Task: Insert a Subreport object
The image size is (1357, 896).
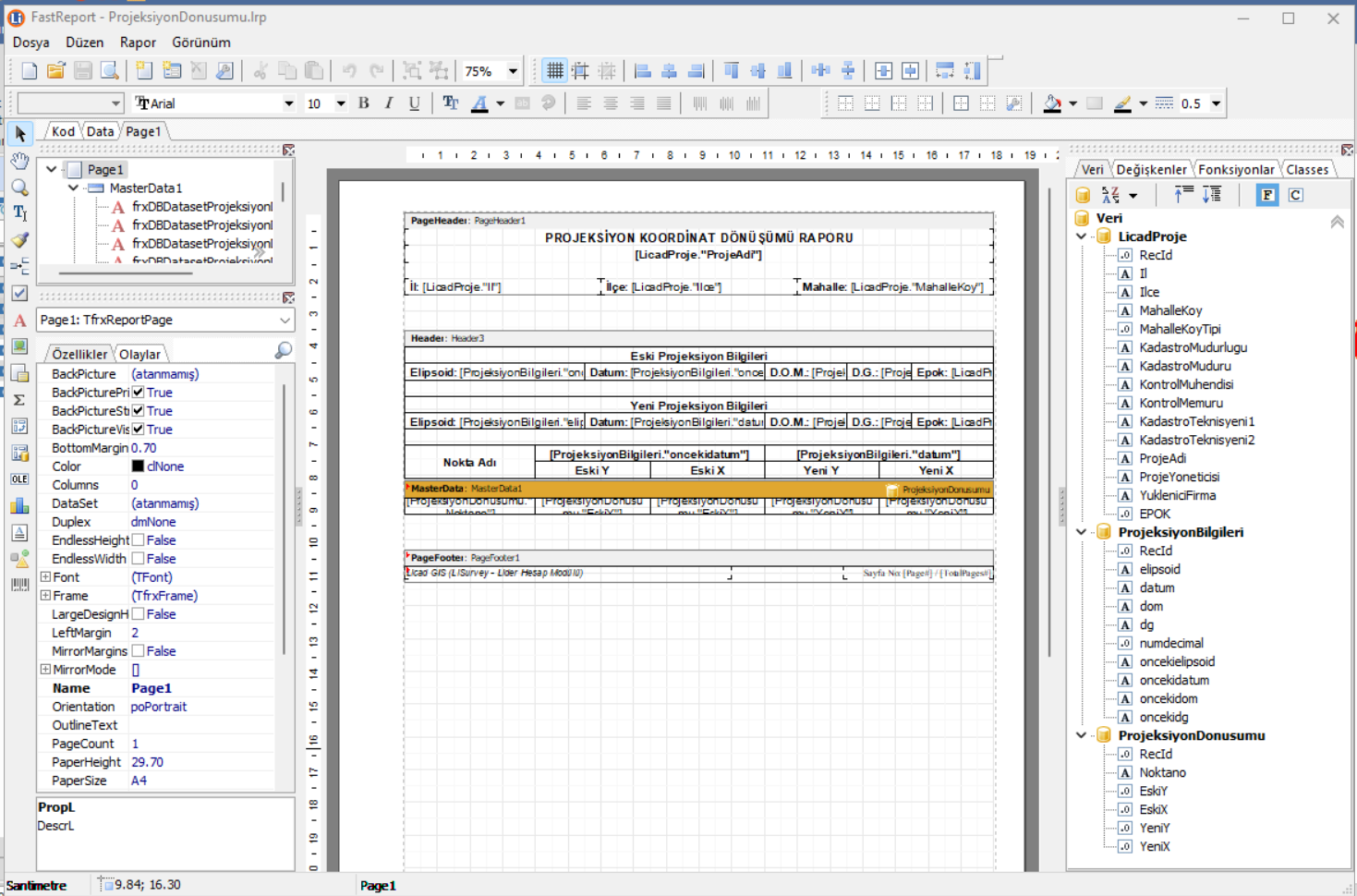Action: pos(19,373)
